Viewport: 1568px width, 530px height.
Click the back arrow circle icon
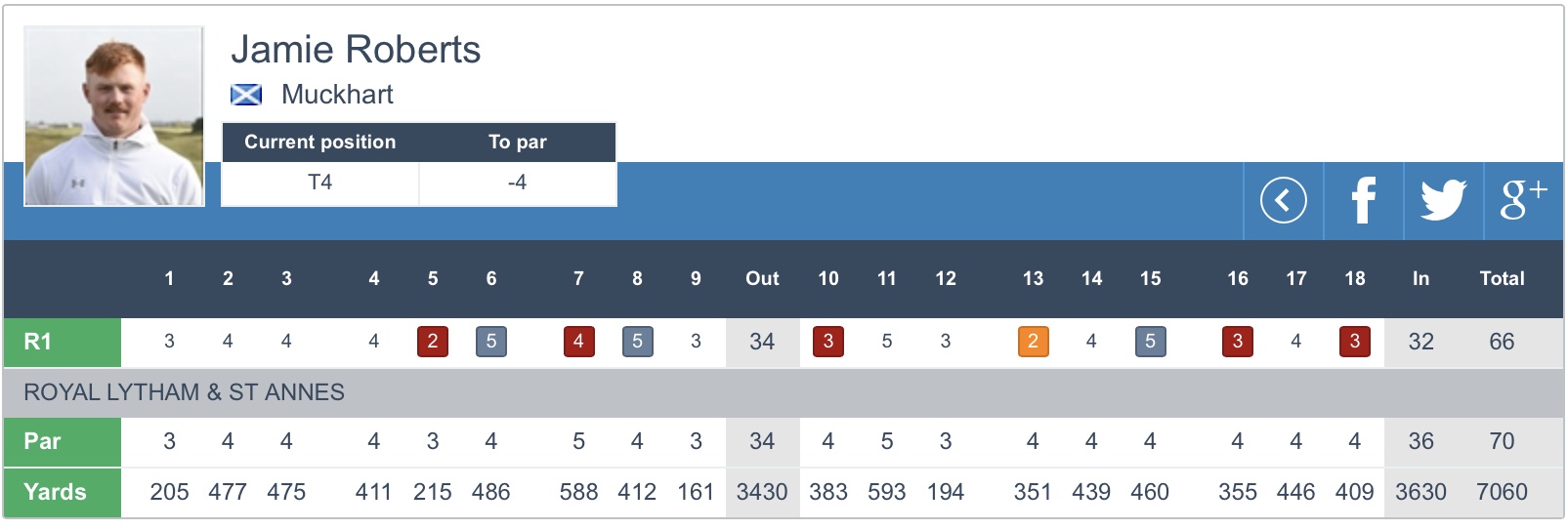(1283, 201)
